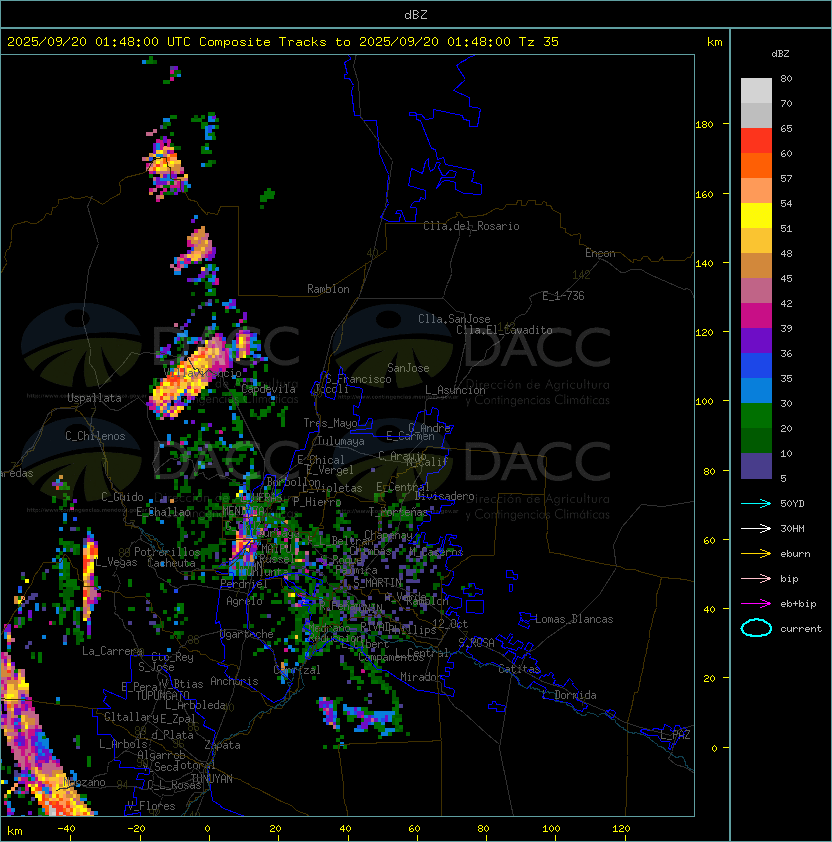The image size is (832, 842).
Task: Click the Uspallata place label
Action: point(94,398)
